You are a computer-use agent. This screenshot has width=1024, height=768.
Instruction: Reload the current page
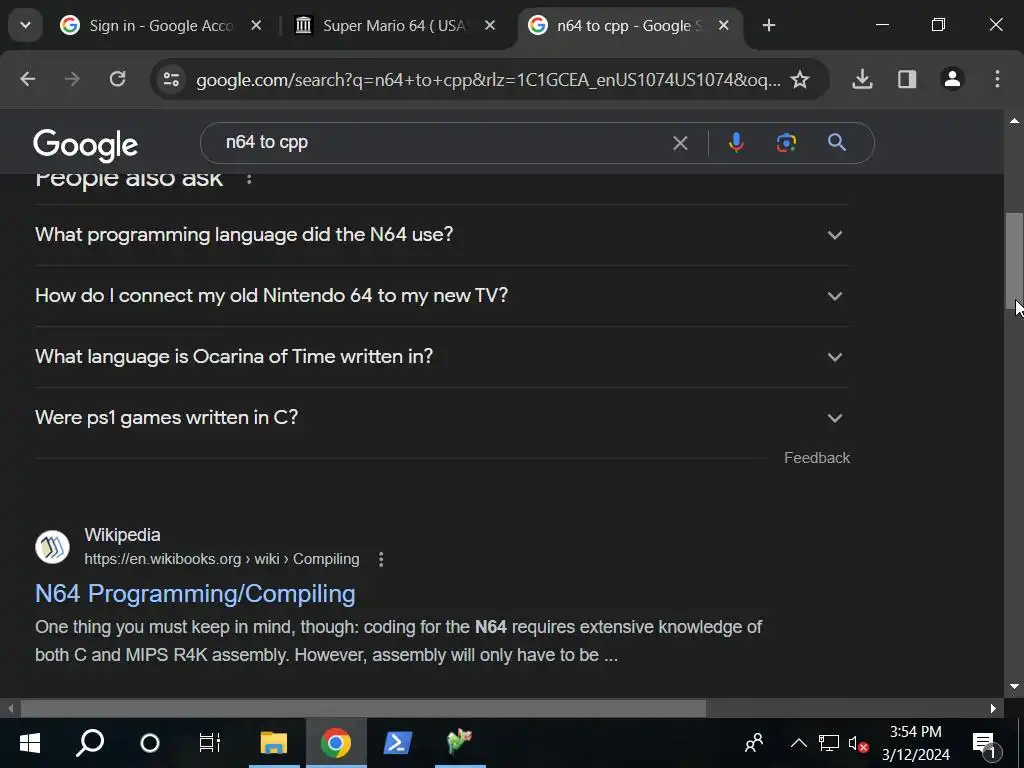click(117, 79)
